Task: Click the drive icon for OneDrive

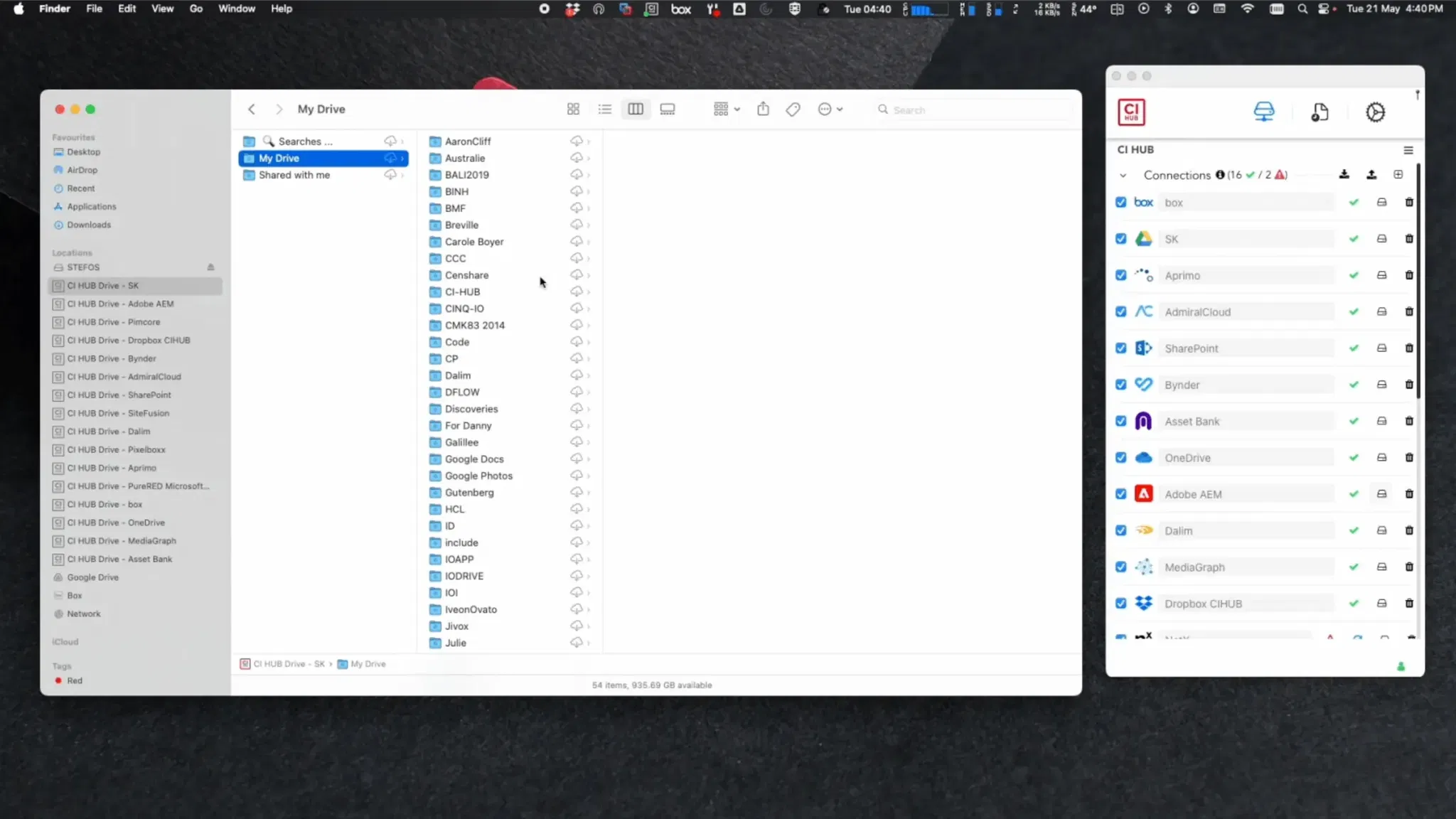Action: pos(1381,457)
